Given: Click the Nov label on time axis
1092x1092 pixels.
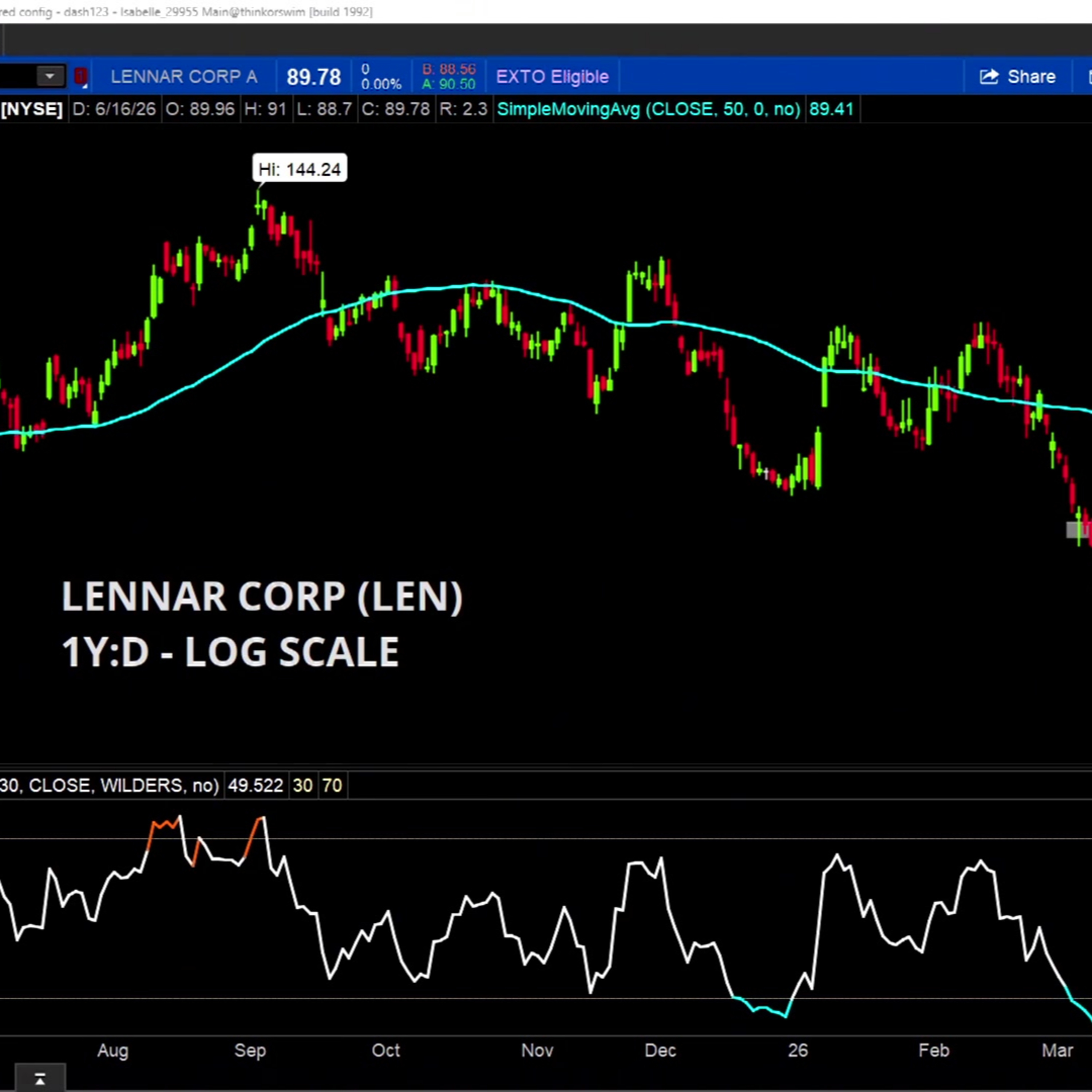Looking at the screenshot, I should (x=537, y=1050).
